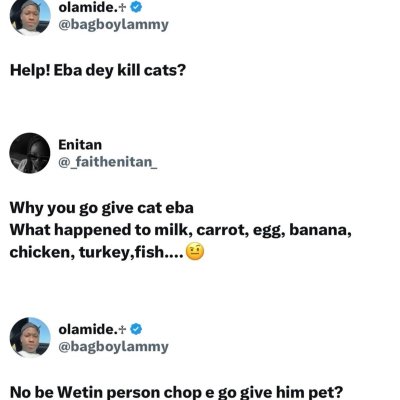Viewport: 400px width, 400px height.
Task: Open the @bagboylammy handle in the top tweet
Action: [x=113, y=25]
